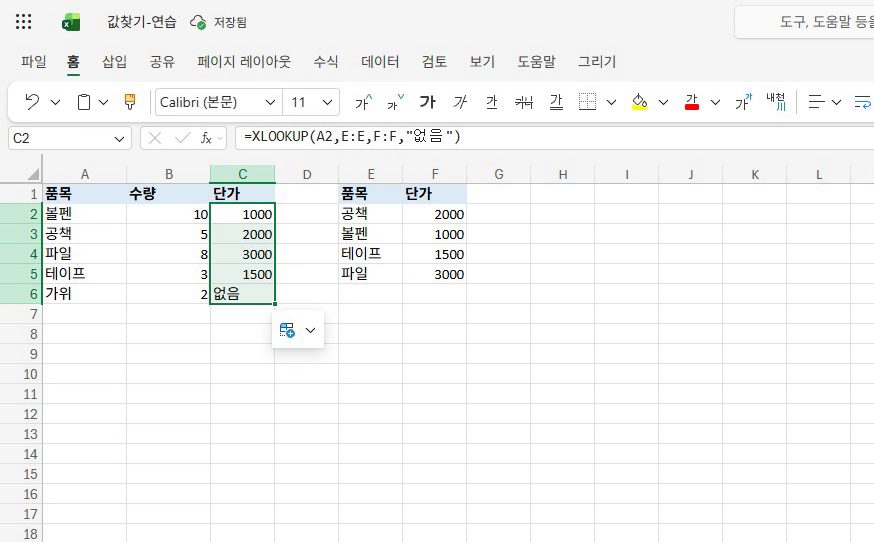The image size is (874, 542).
Task: Open the 파일 menu
Action: click(x=33, y=61)
